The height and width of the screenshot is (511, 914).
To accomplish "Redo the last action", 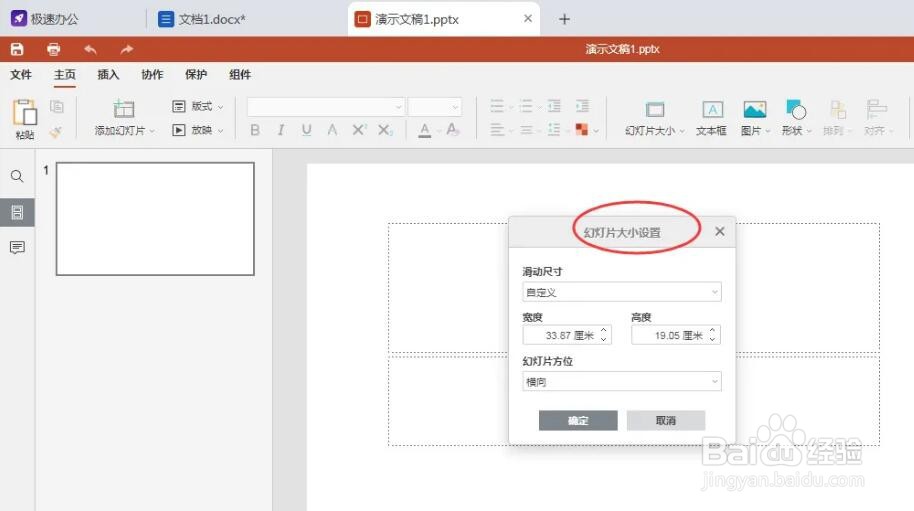I will point(126,49).
